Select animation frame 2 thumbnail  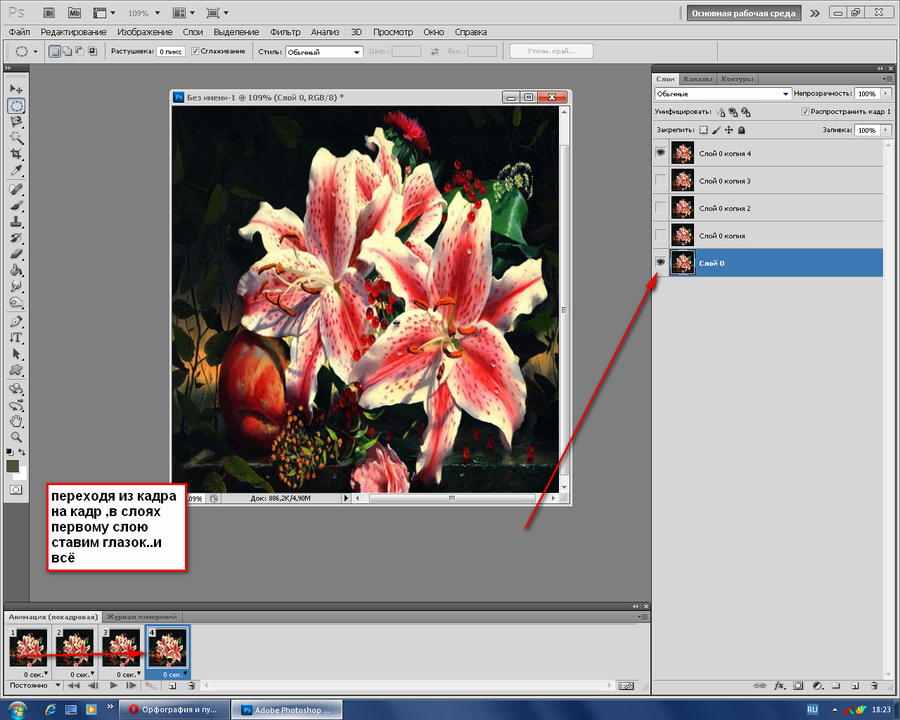(75, 648)
